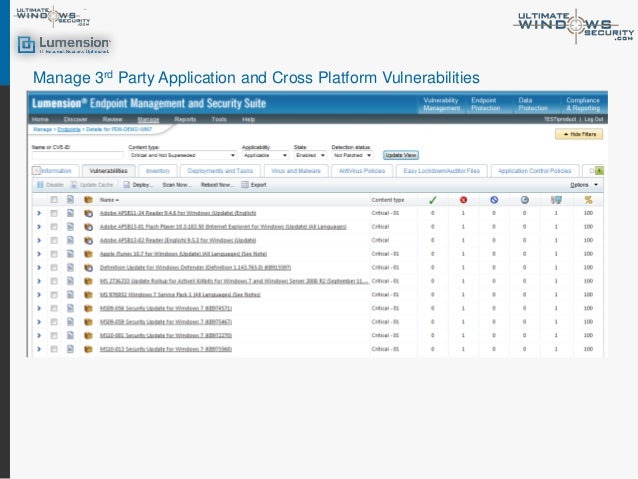Click the package icon for MS10-001 row
The height and width of the screenshot is (479, 638).
(x=88, y=336)
